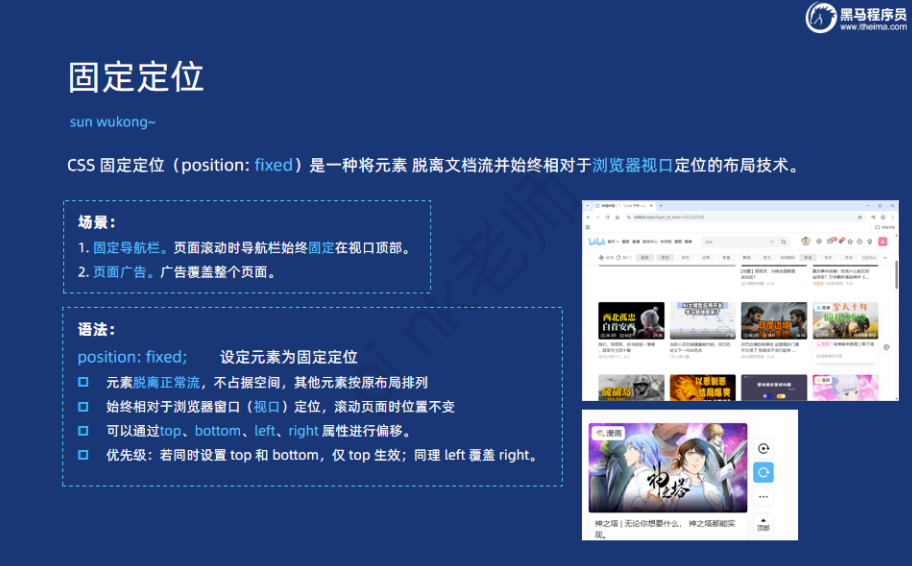Click the 固定导航栏 scenario text
This screenshot has height=566, width=912.
(126, 248)
